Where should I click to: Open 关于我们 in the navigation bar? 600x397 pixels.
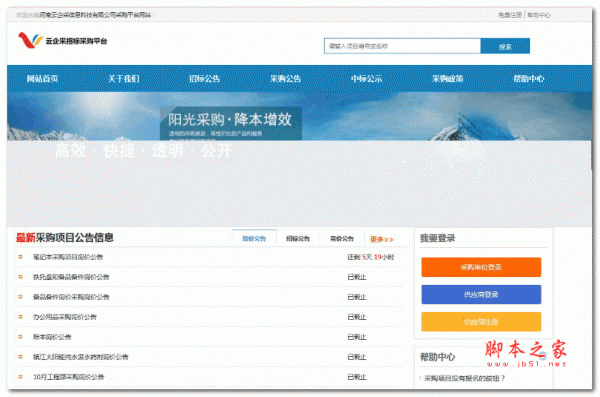124,78
